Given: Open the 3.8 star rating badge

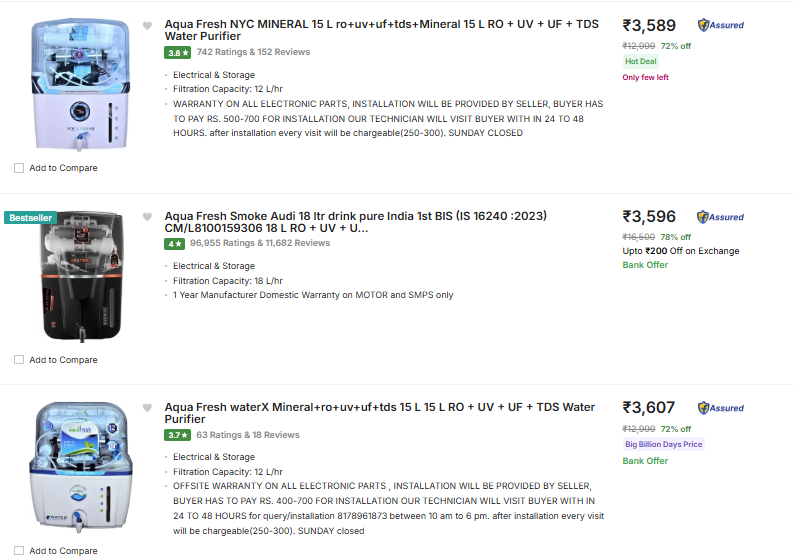Looking at the screenshot, I should point(178,53).
